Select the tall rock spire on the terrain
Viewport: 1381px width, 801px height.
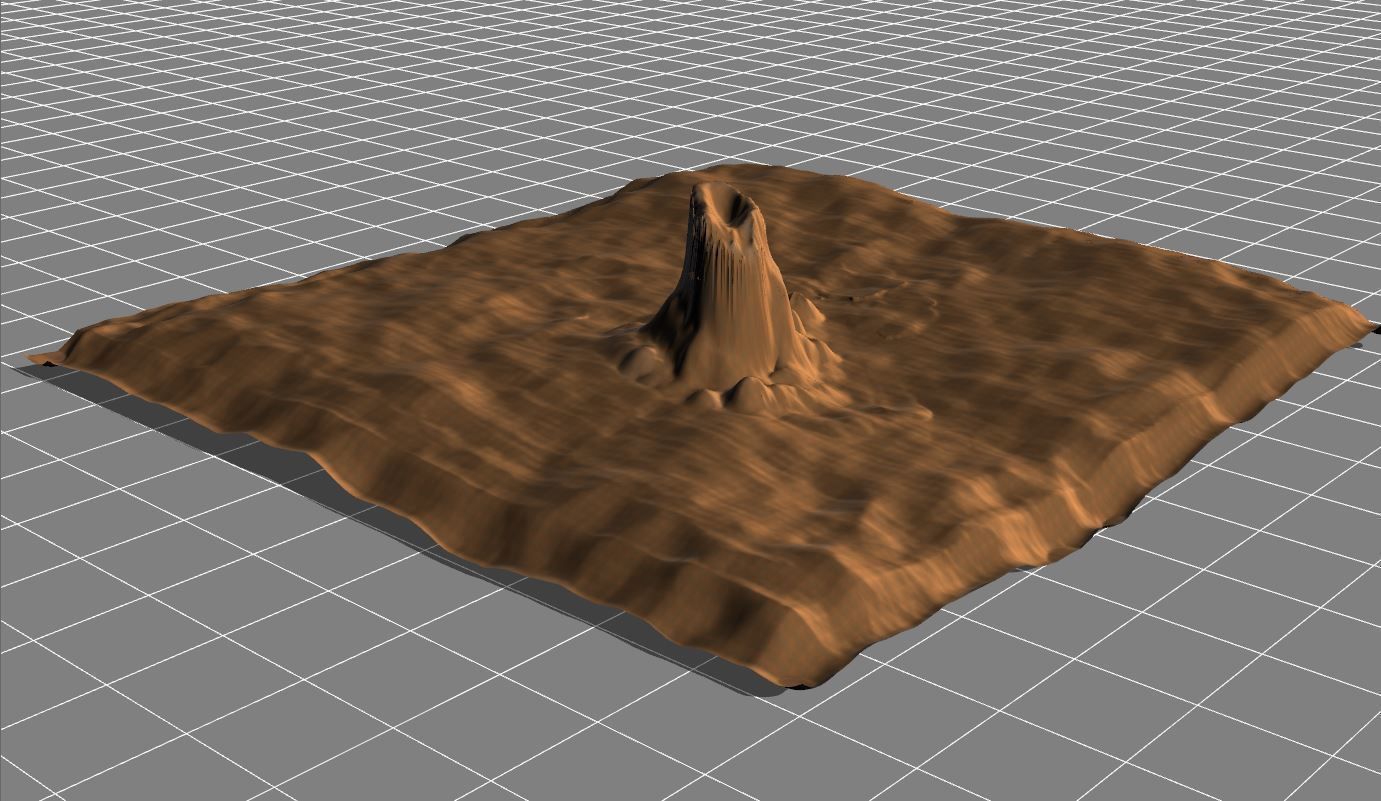730,290
